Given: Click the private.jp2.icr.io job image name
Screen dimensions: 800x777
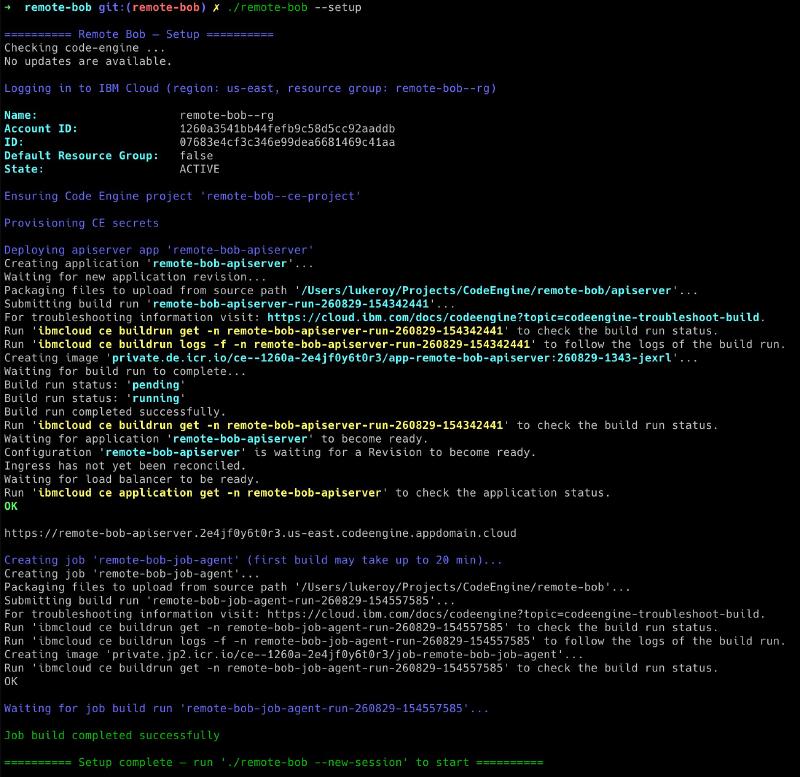Looking at the screenshot, I should coord(334,655).
